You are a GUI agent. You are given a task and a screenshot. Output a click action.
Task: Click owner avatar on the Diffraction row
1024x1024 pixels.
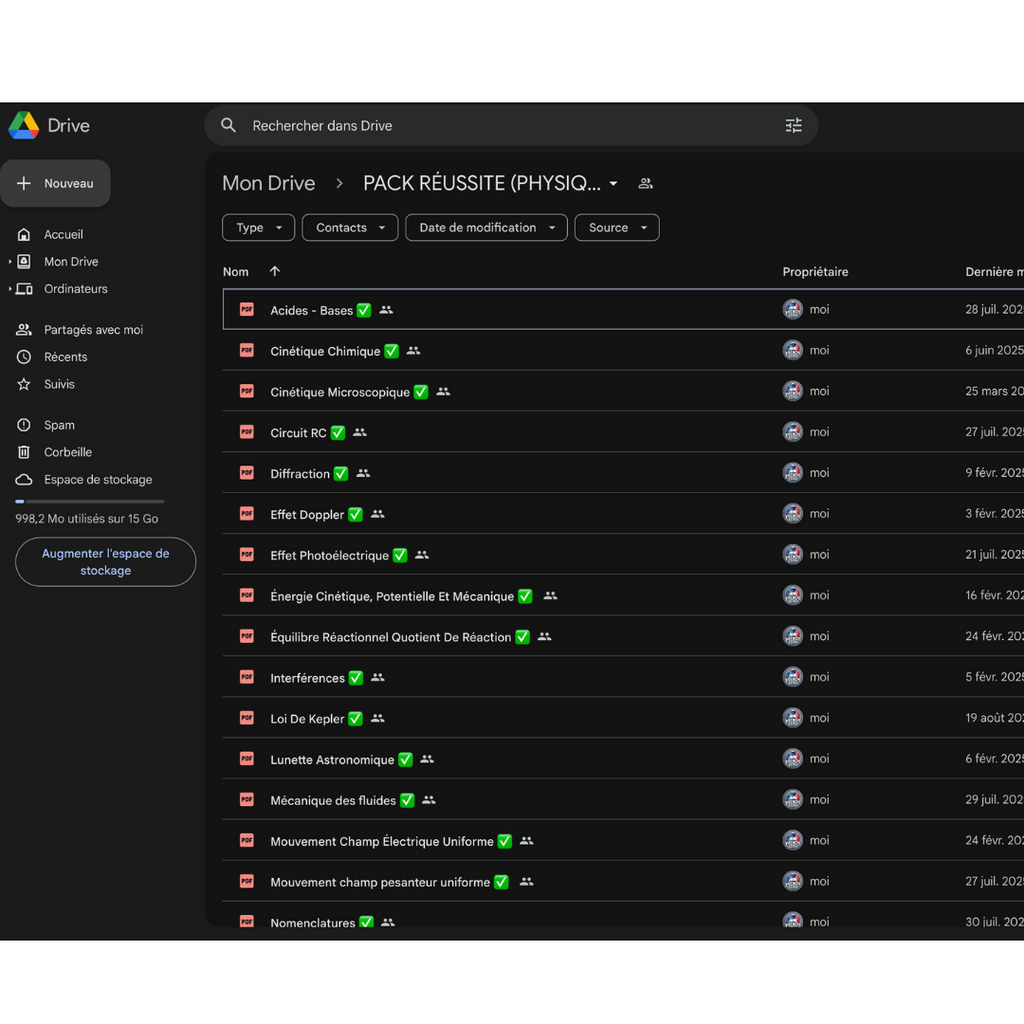[793, 473]
